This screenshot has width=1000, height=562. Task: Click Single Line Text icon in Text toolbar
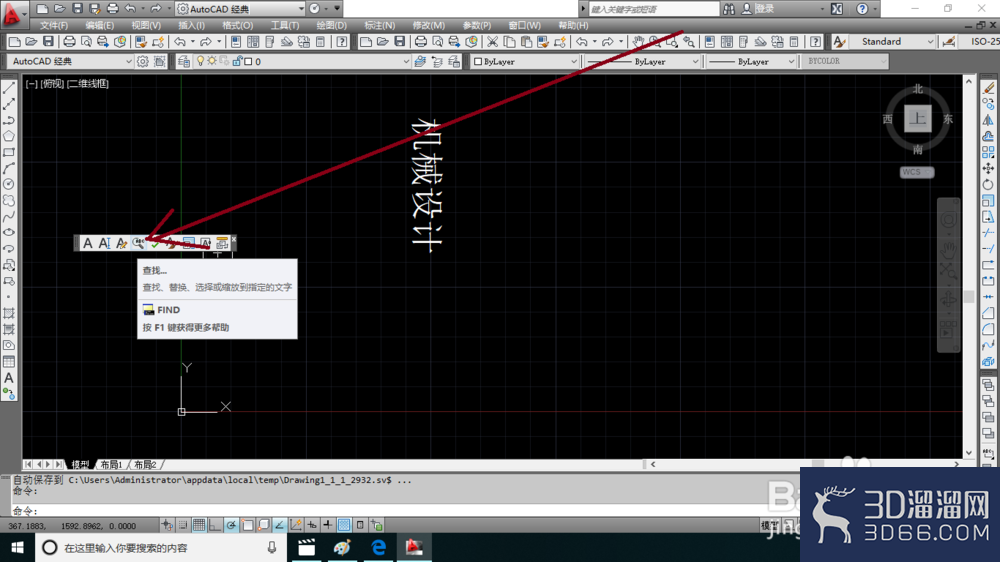(x=104, y=243)
